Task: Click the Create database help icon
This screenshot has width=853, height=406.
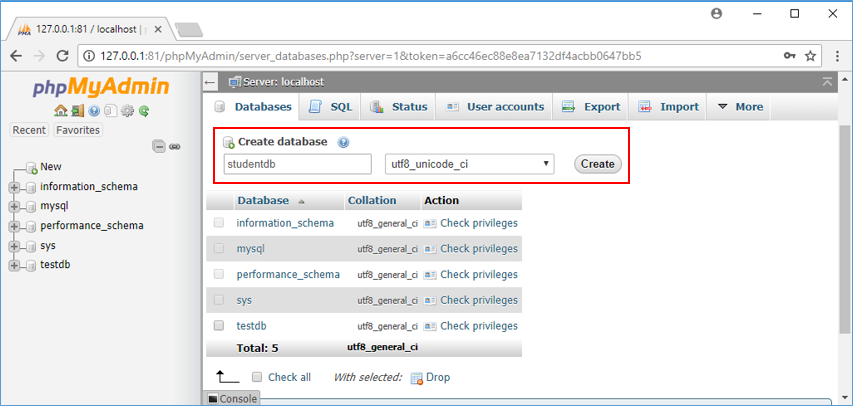Action: click(343, 142)
